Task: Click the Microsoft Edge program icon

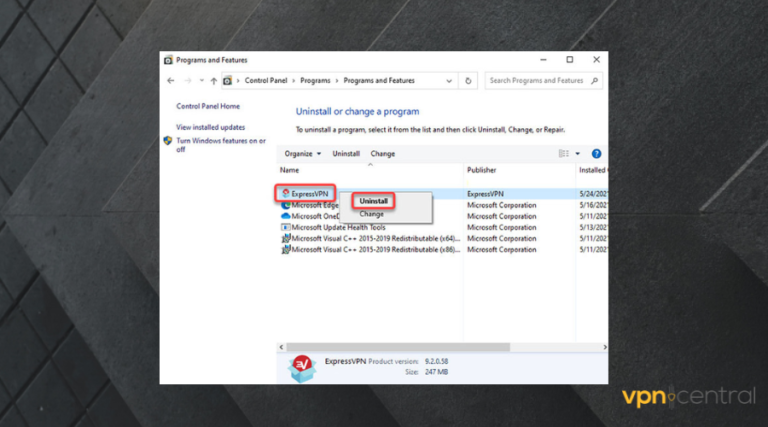Action: click(x=286, y=205)
